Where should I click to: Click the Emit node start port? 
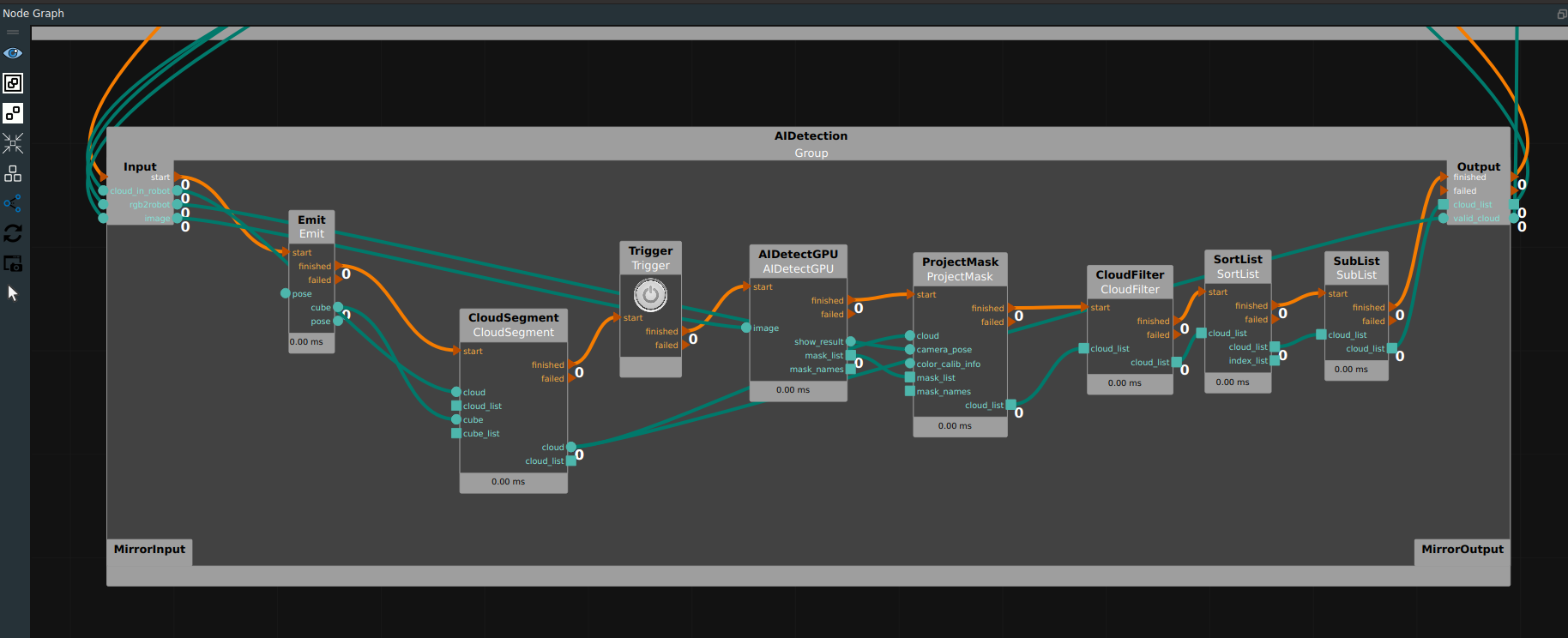click(x=286, y=252)
